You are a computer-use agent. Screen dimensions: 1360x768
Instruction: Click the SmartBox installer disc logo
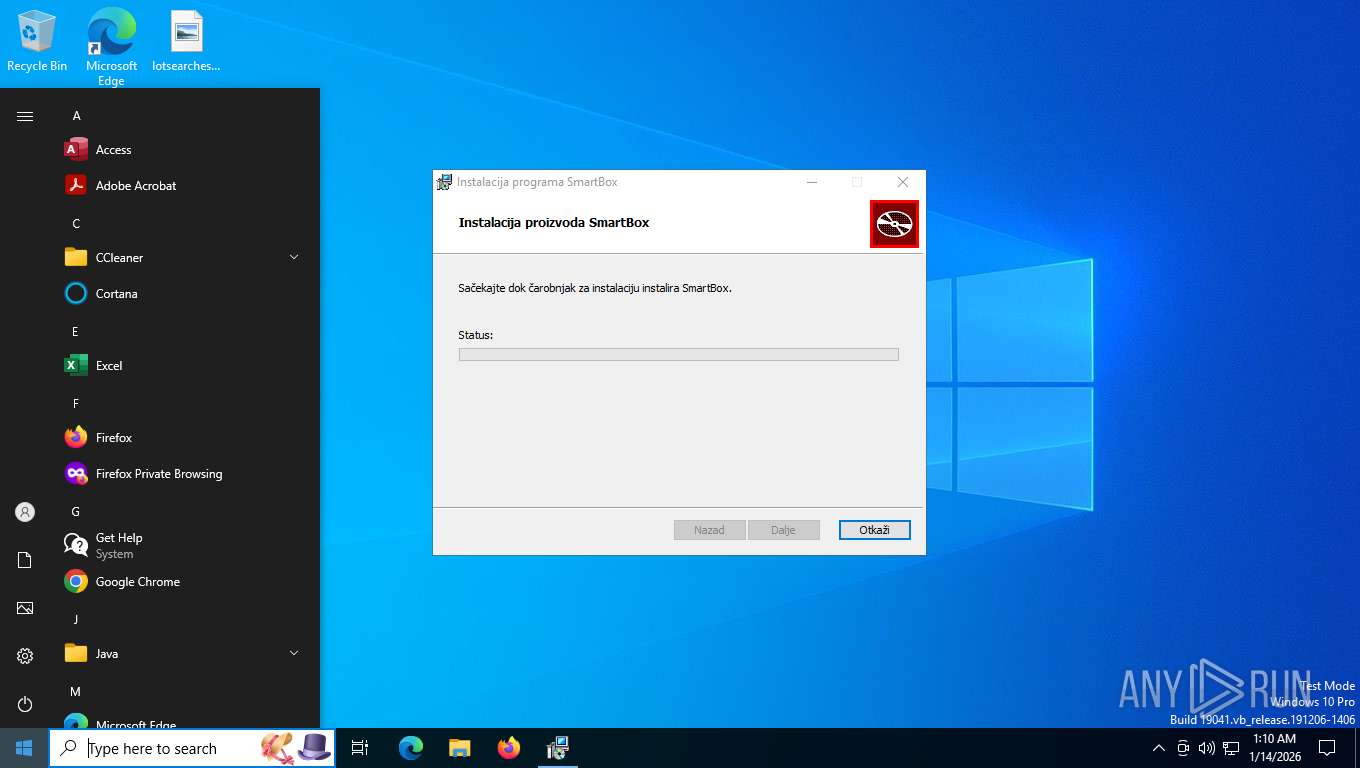point(894,224)
